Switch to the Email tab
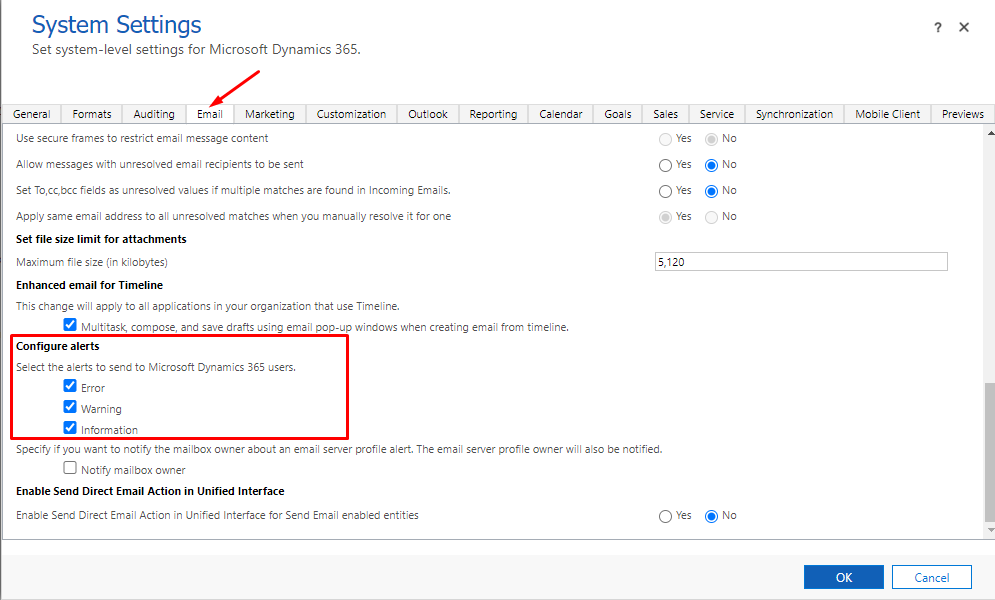Viewport: 995px width, 600px height. [209, 113]
